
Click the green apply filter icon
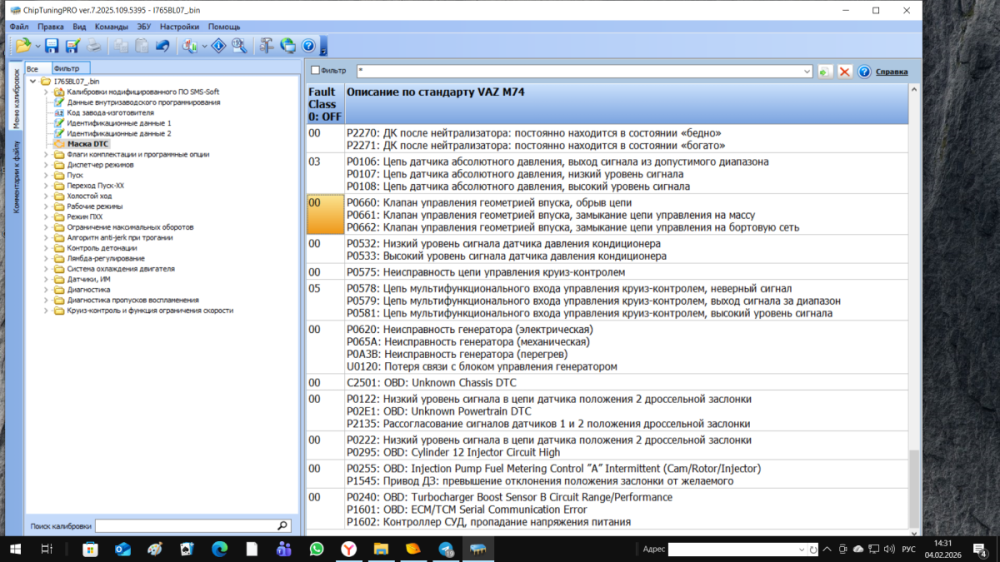(825, 71)
